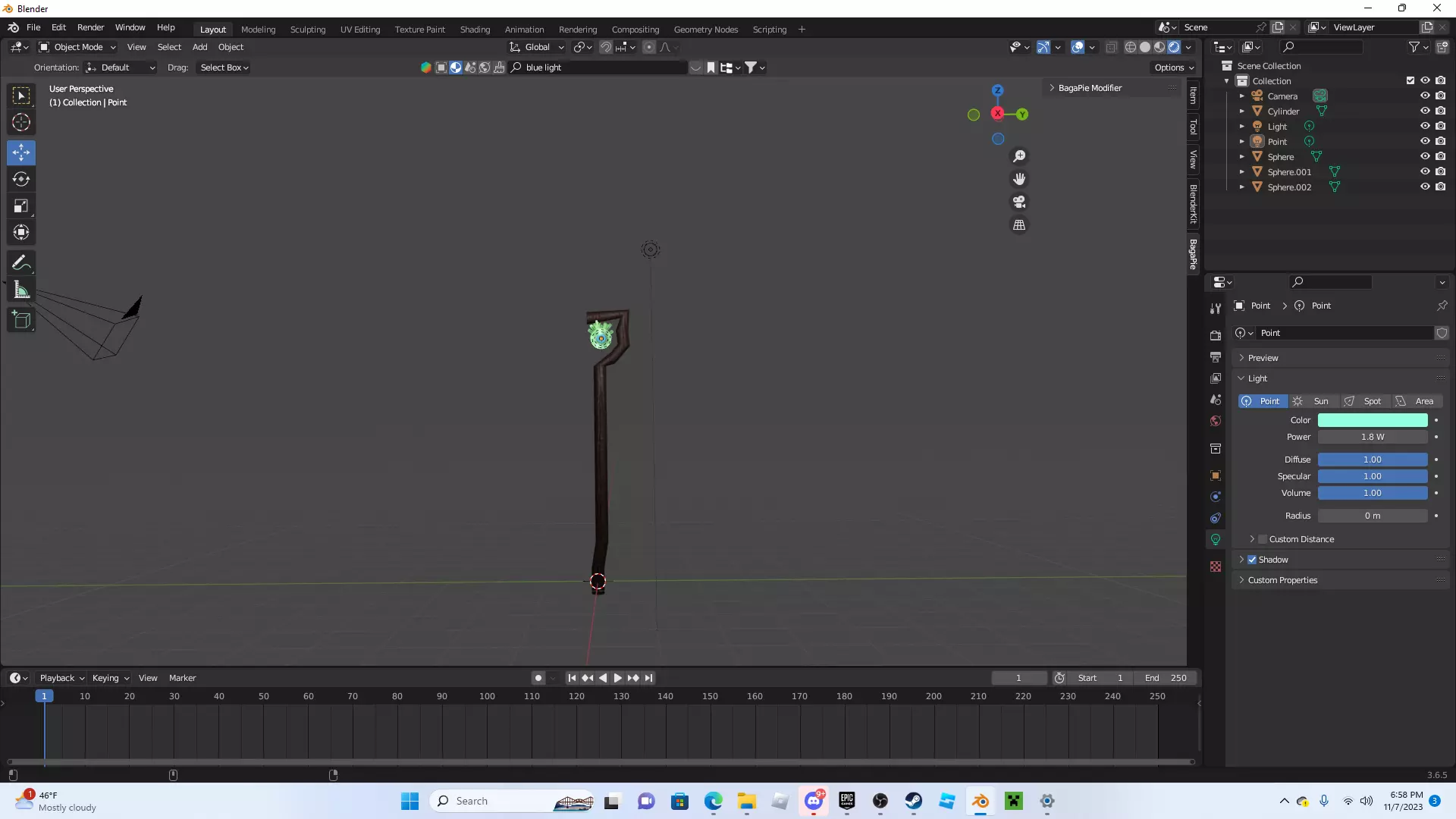Toggle Collection exclude checkbox in outliner

1410,81
